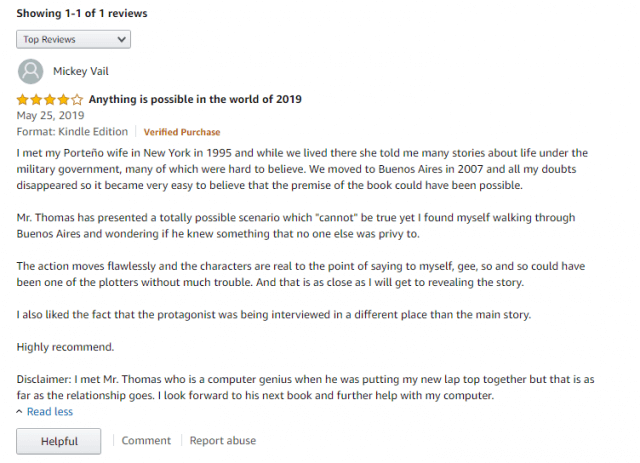
Task: Collapse the review with Read less
Action: [50, 412]
